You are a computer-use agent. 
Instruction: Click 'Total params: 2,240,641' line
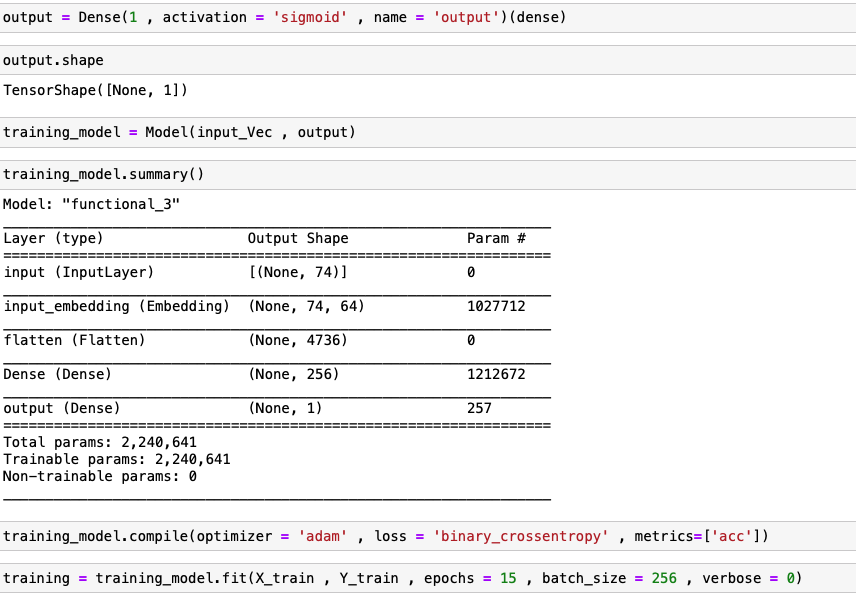tap(100, 442)
